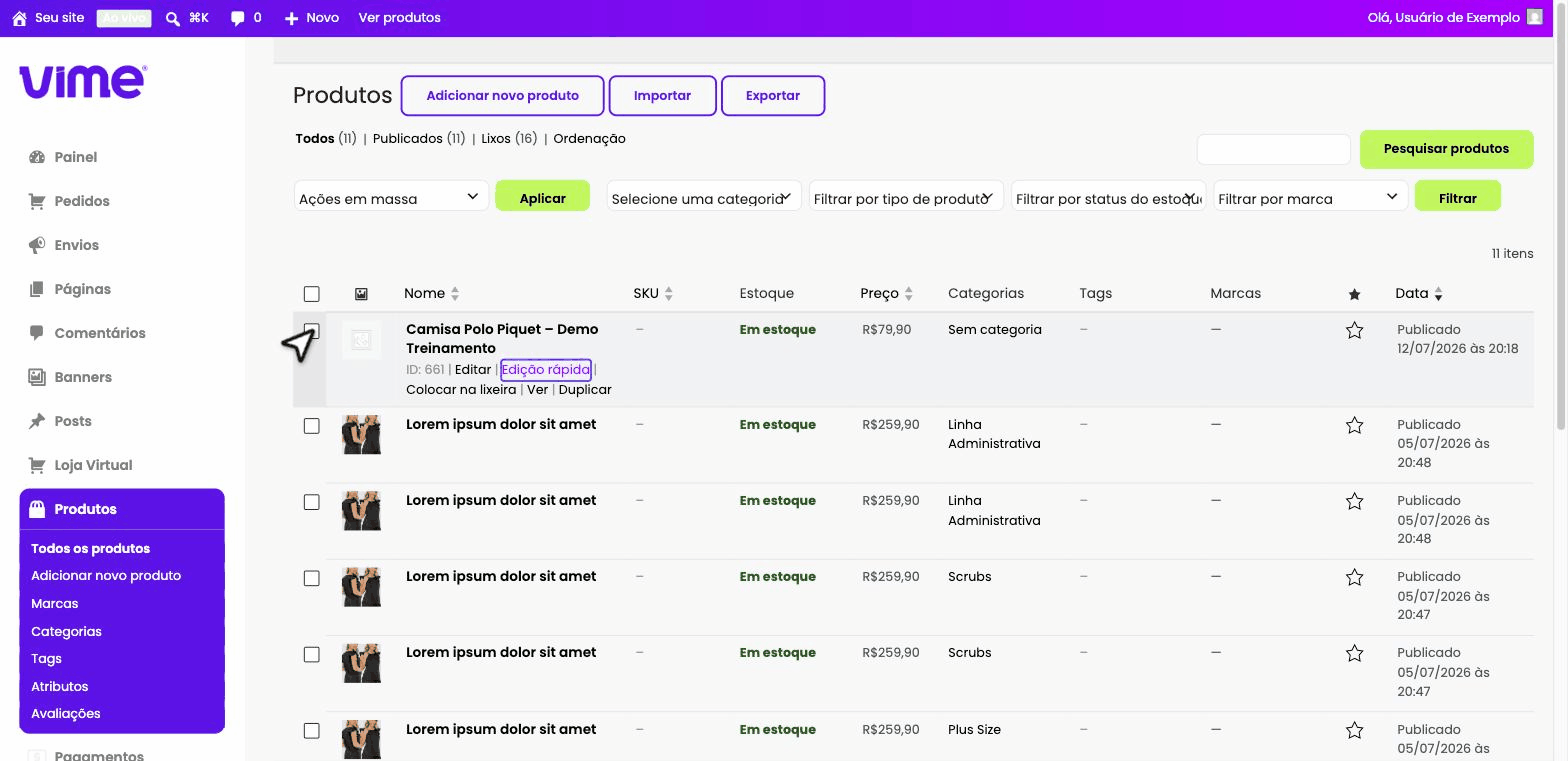Image resolution: width=1568 pixels, height=761 pixels.
Task: Open the Avaliações submenu item
Action: point(66,714)
